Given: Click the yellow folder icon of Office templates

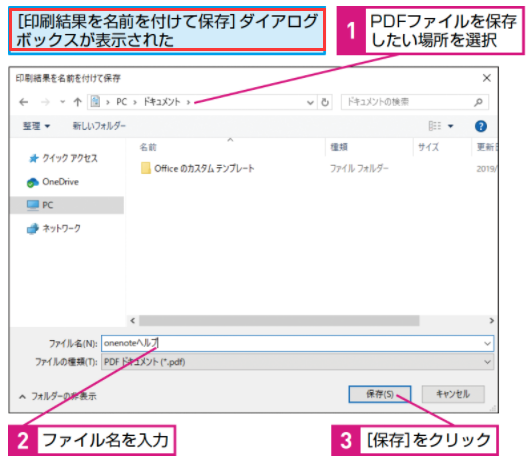Looking at the screenshot, I should (x=146, y=168).
